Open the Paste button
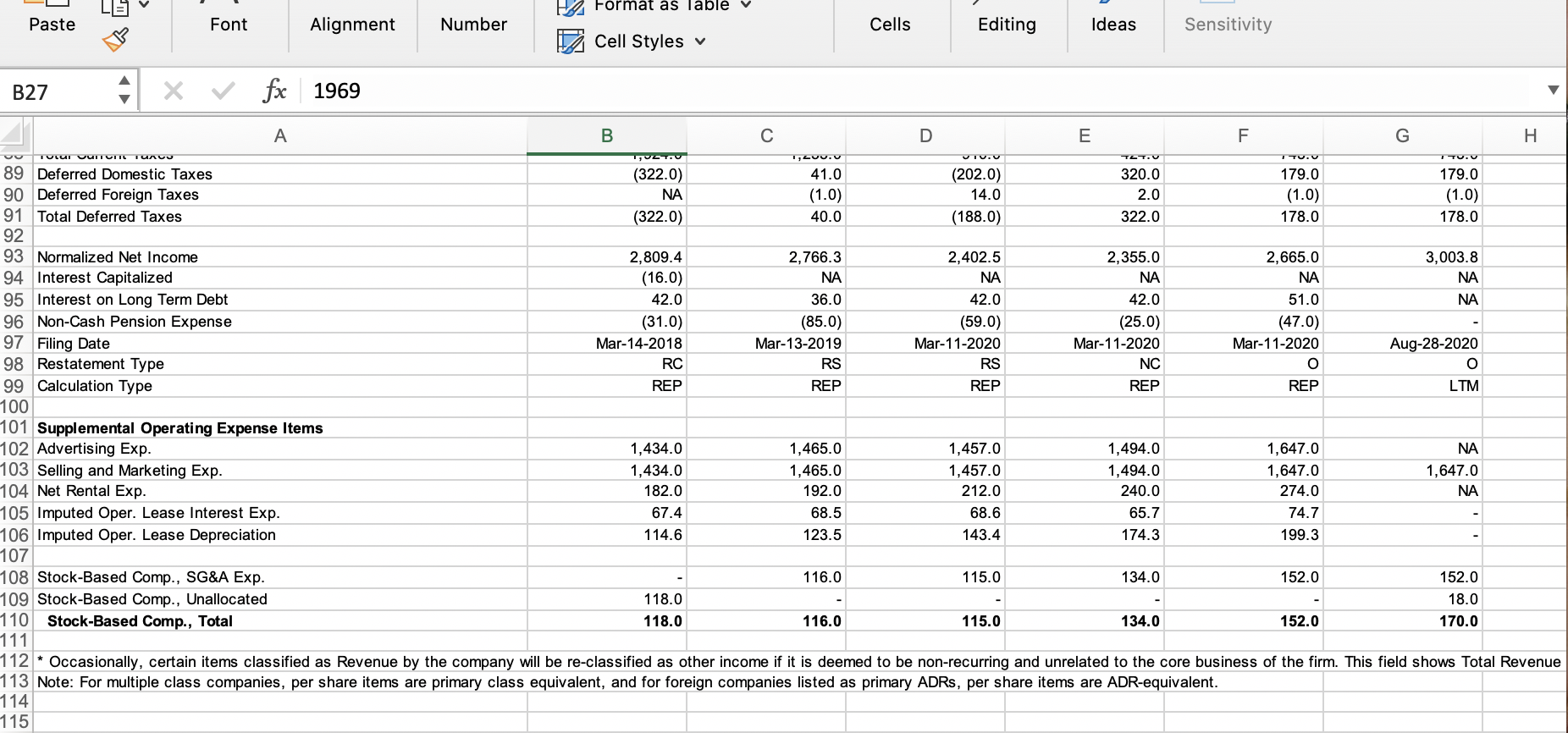The height and width of the screenshot is (733, 1568). click(52, 25)
